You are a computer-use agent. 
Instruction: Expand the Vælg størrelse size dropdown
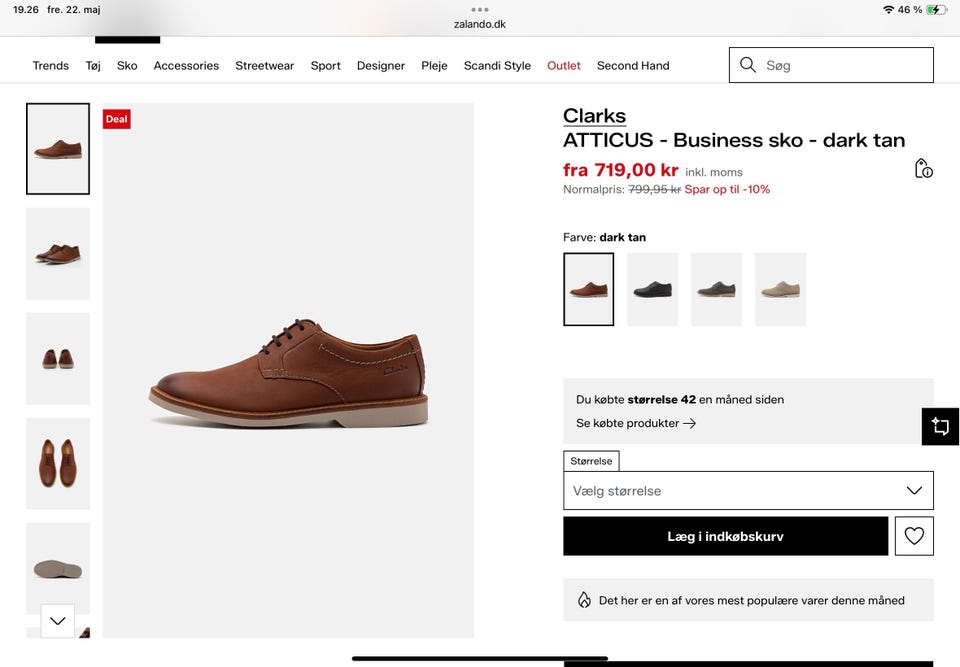[748, 491]
